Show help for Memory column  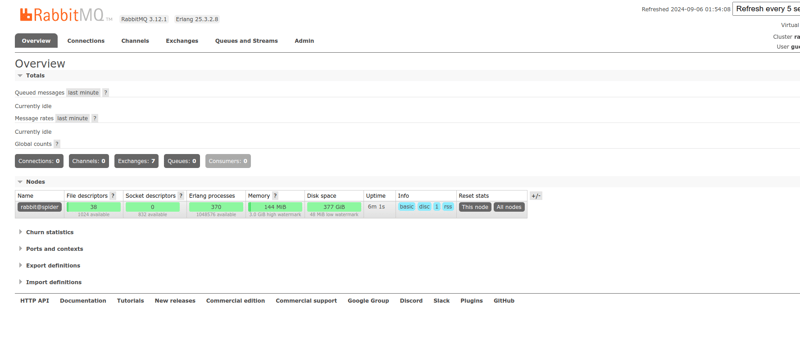pos(275,196)
